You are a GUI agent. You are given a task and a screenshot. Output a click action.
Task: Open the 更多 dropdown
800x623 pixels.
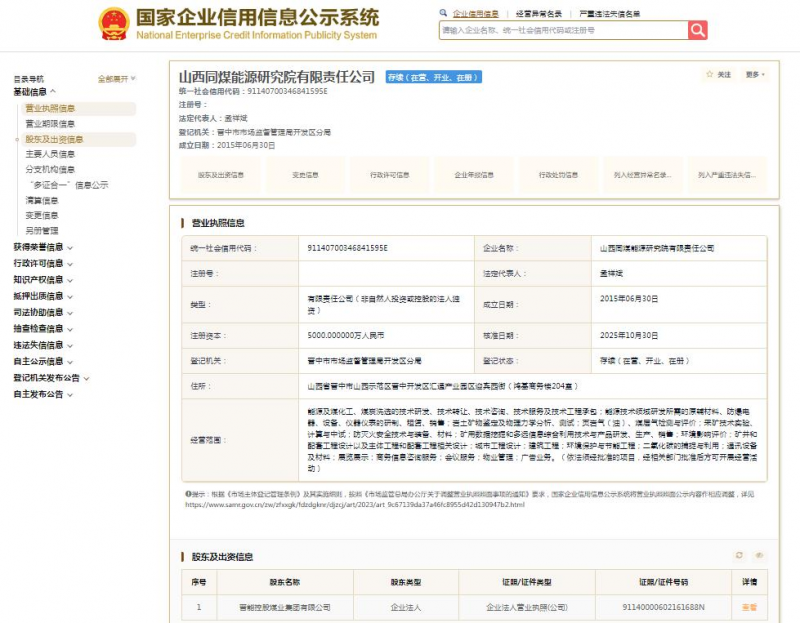click(x=752, y=75)
